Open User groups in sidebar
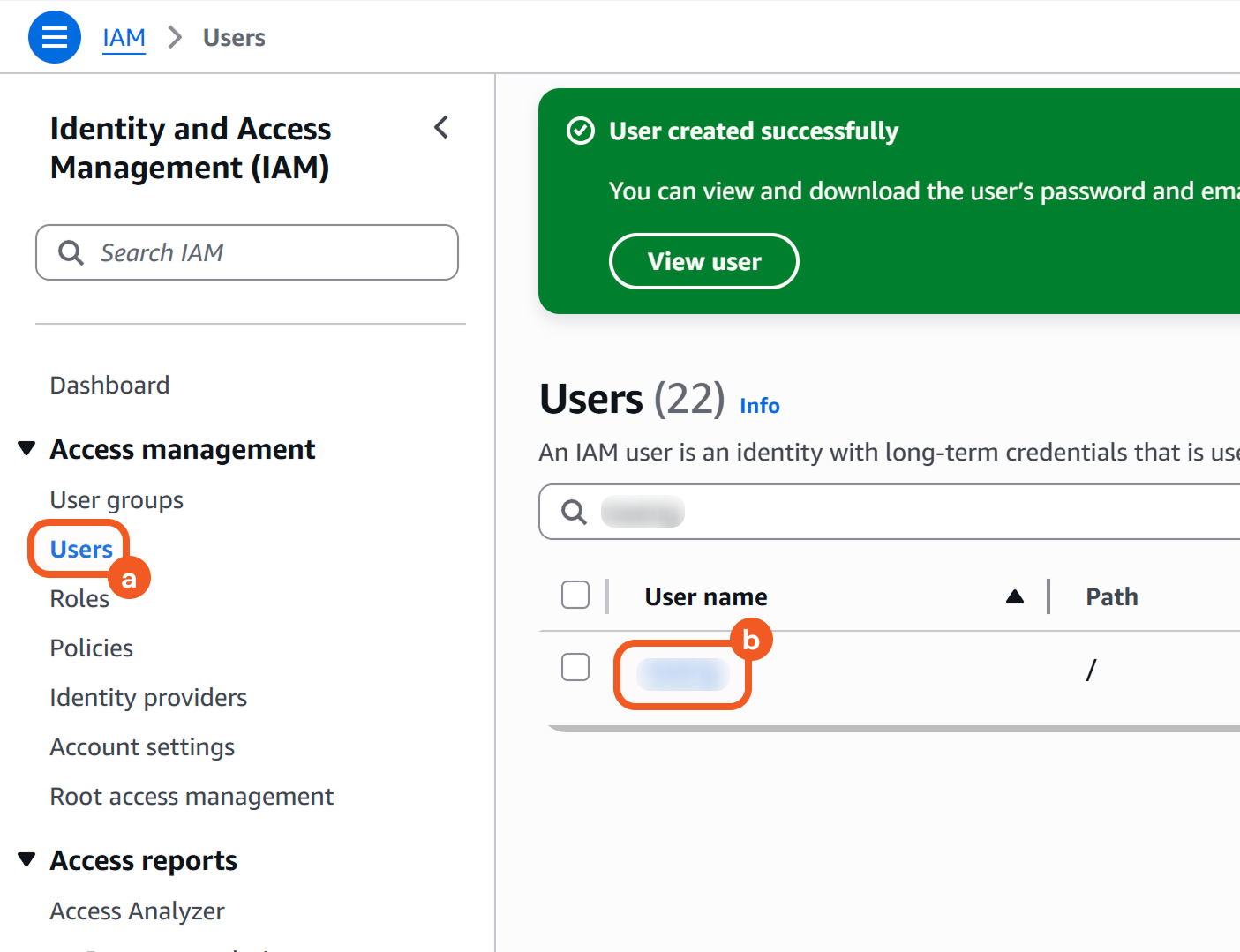 pyautogui.click(x=116, y=500)
